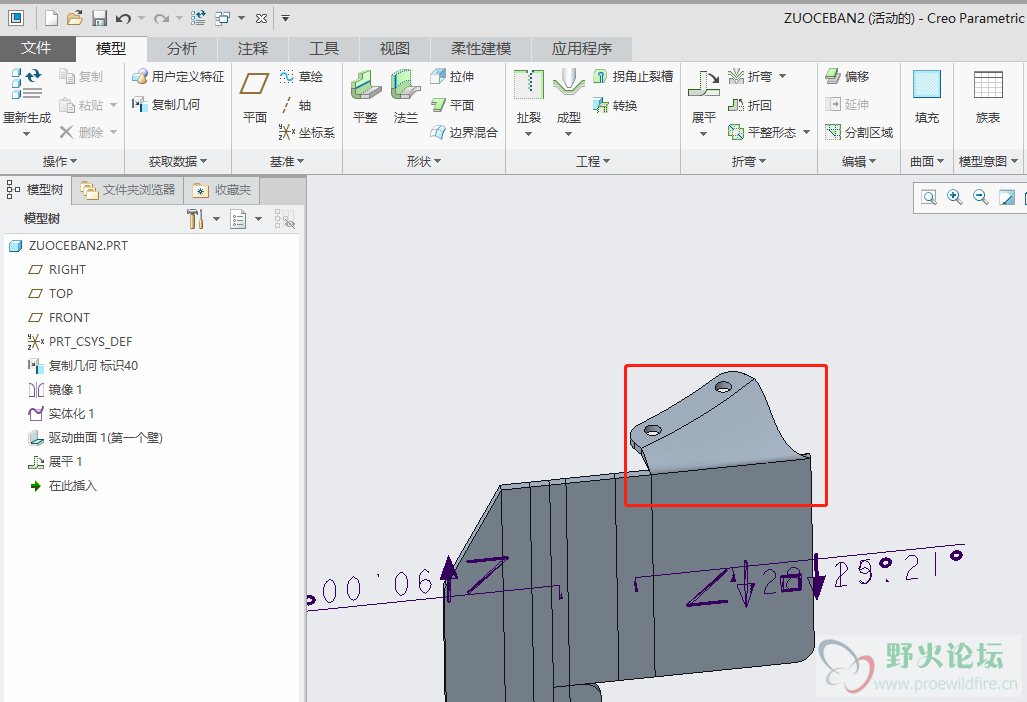The height and width of the screenshot is (702, 1027).
Task: Open the 族表 (Family Table) tool
Action: pyautogui.click(x=988, y=98)
